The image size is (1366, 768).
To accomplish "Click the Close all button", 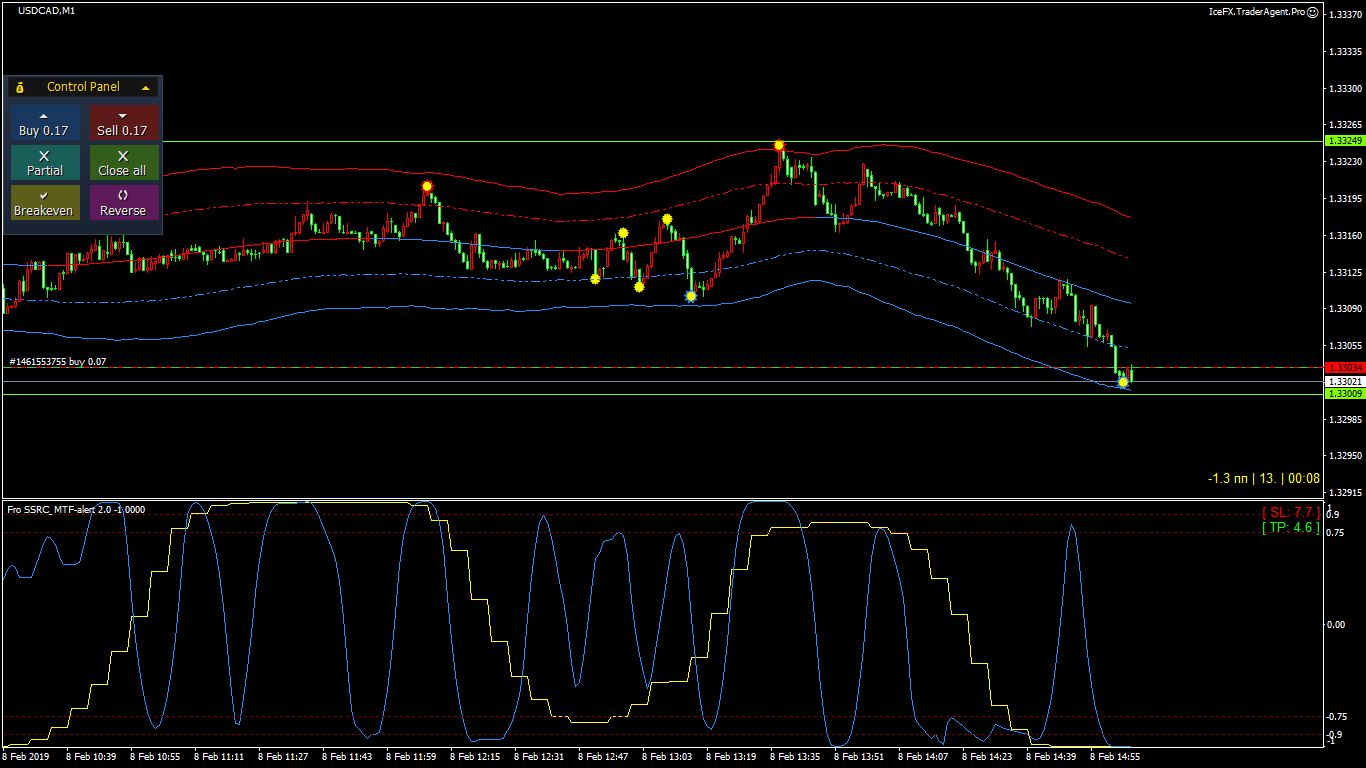I will pyautogui.click(x=123, y=163).
